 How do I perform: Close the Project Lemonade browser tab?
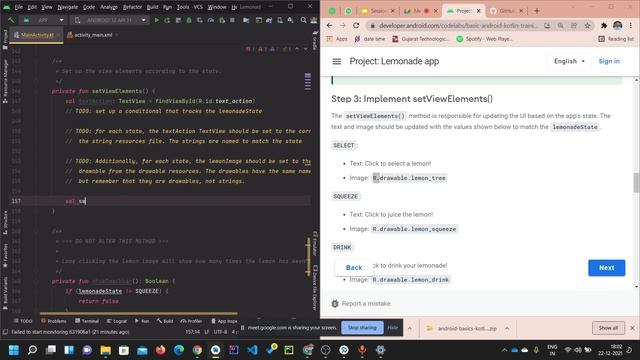point(478,11)
